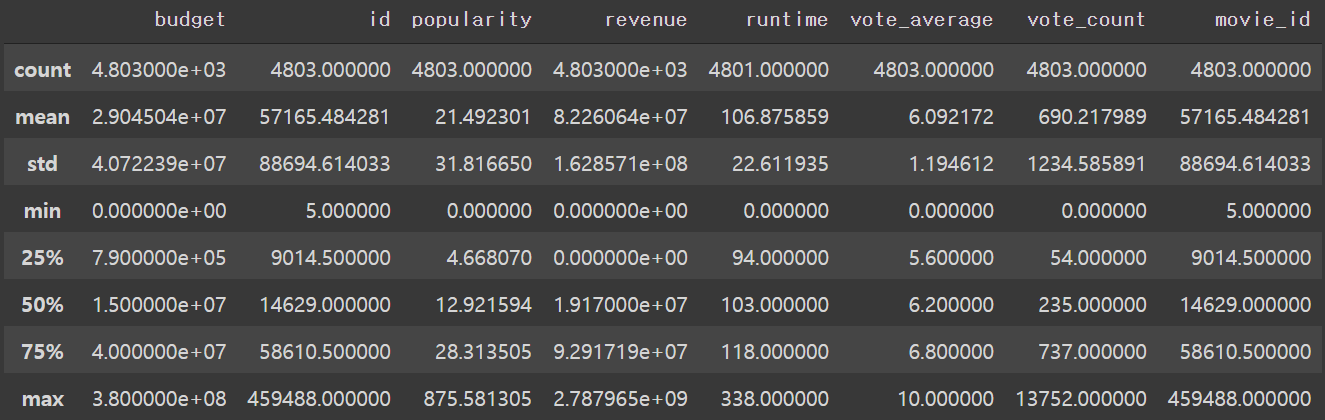1325x420 pixels.
Task: Select budget std value 4.072239e+07
Action: pyautogui.click(x=159, y=164)
